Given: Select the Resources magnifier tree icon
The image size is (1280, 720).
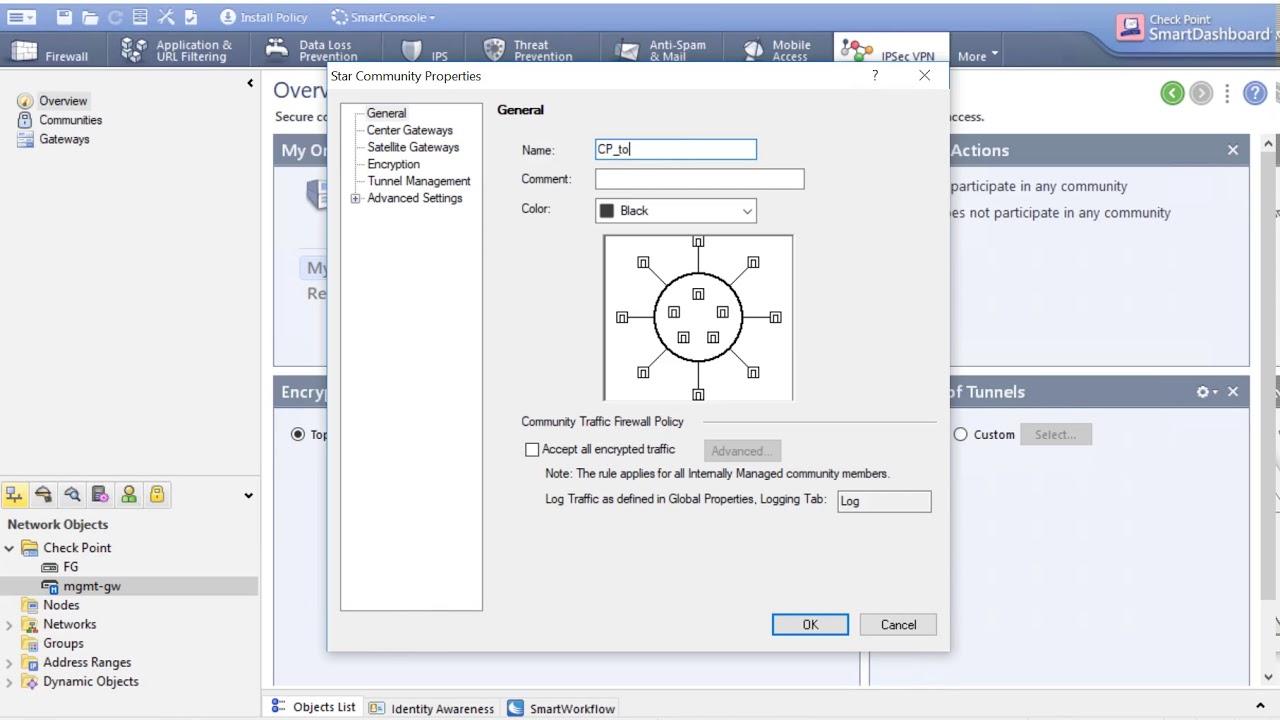Looking at the screenshot, I should pos(72,494).
